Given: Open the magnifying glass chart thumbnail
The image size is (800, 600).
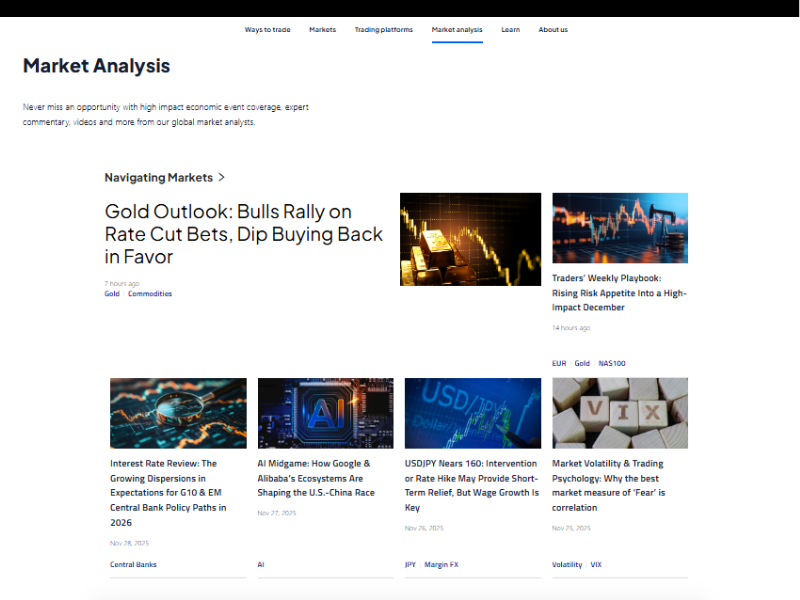Looking at the screenshot, I should 178,413.
